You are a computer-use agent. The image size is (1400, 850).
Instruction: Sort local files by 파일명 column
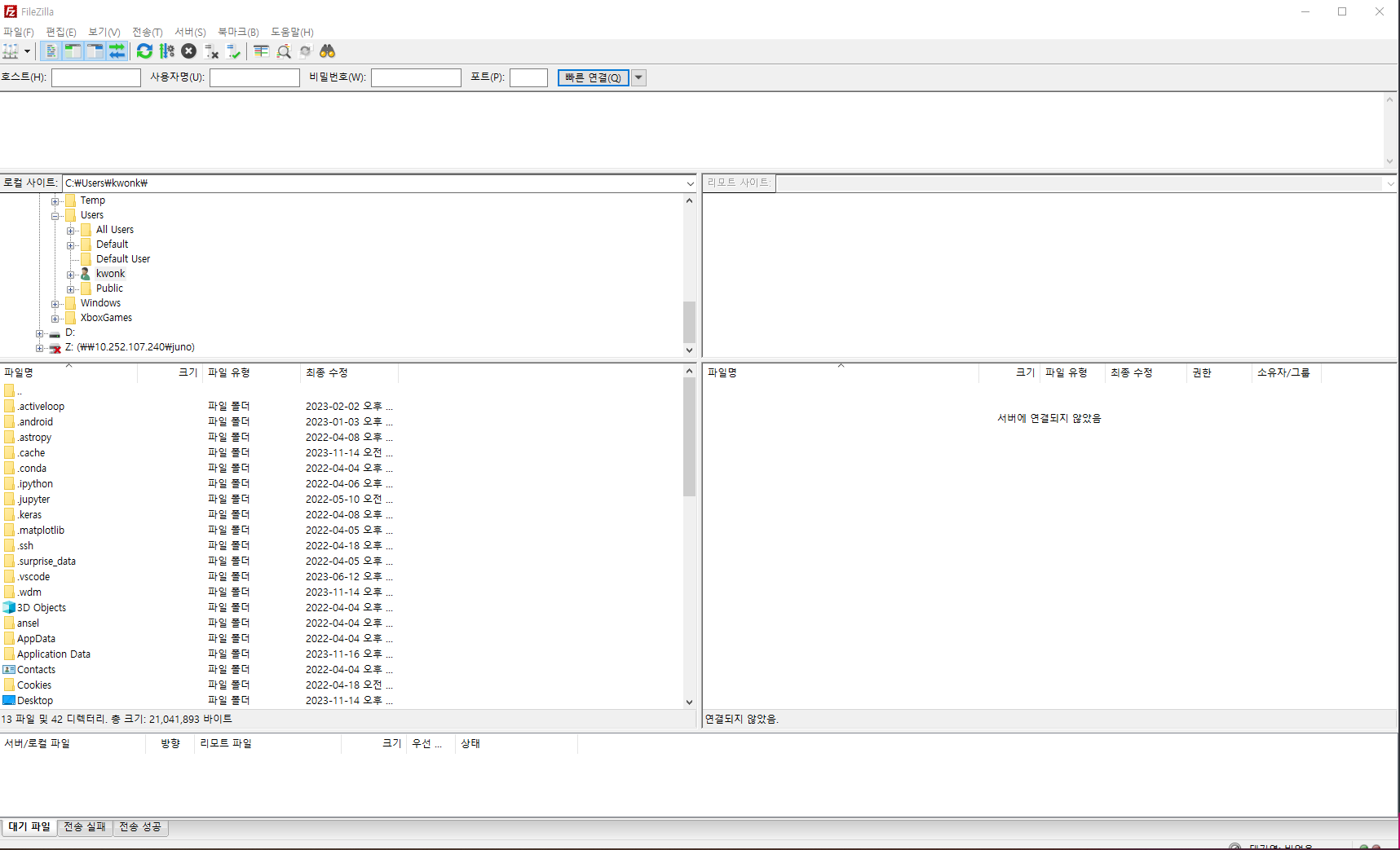pos(68,372)
